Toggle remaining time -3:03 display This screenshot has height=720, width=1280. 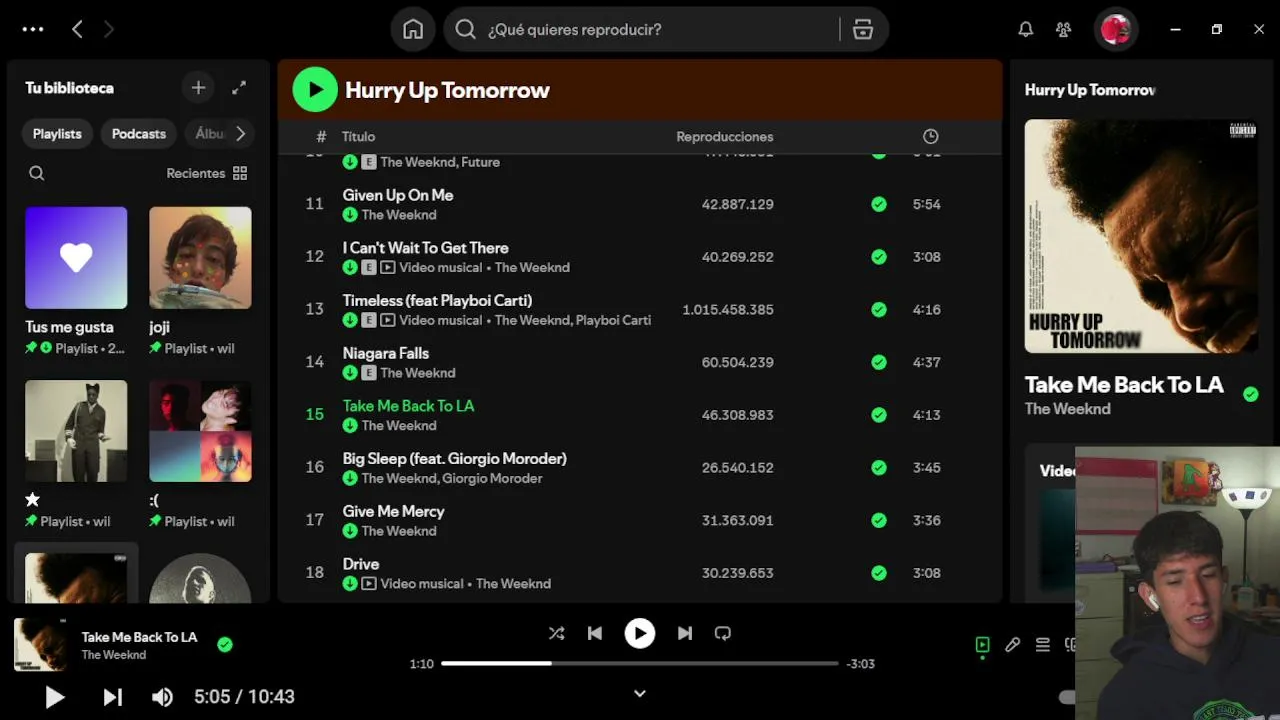pyautogui.click(x=860, y=663)
